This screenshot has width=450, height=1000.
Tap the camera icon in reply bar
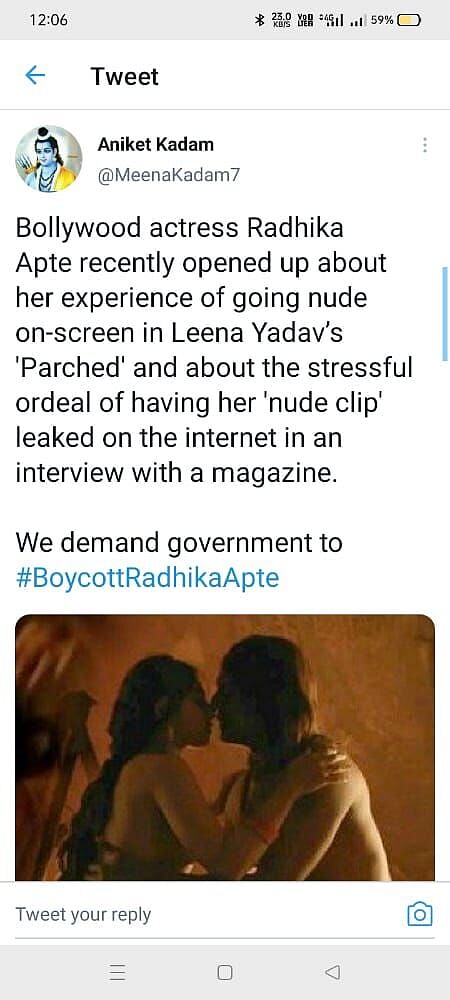tap(420, 915)
